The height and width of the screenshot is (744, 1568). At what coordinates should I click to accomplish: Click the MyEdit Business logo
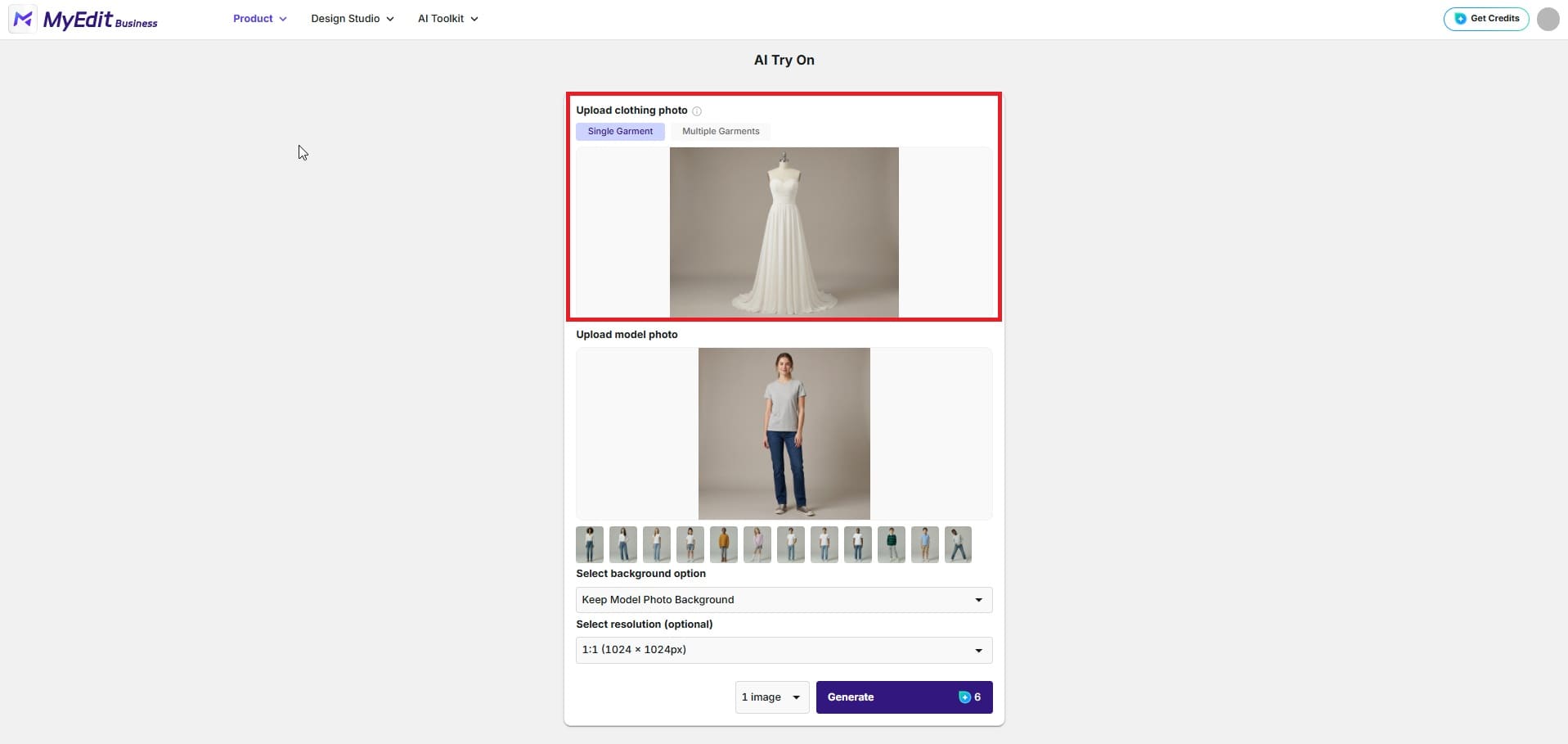point(84,19)
